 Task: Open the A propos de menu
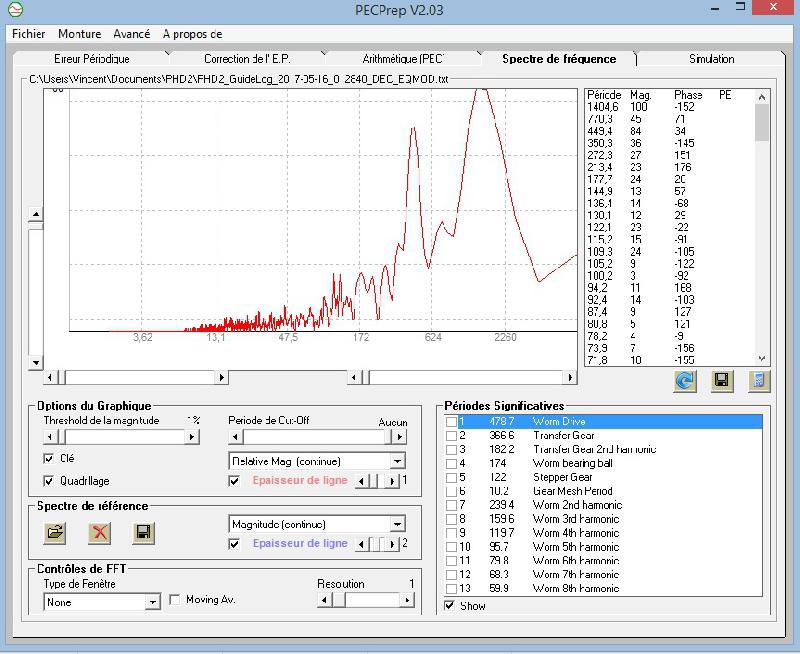[192, 34]
